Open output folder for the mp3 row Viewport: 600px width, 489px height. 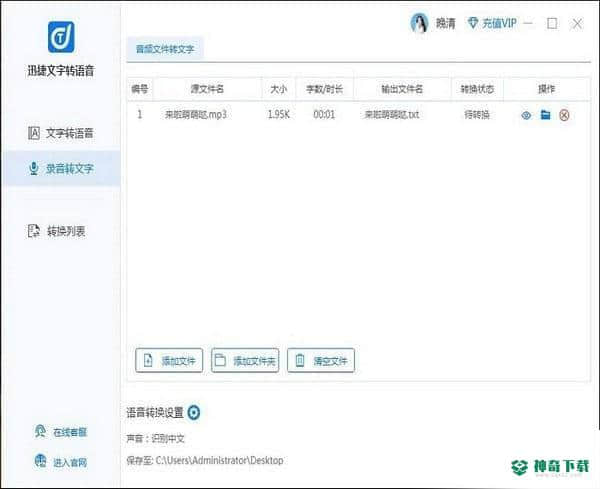(x=545, y=114)
